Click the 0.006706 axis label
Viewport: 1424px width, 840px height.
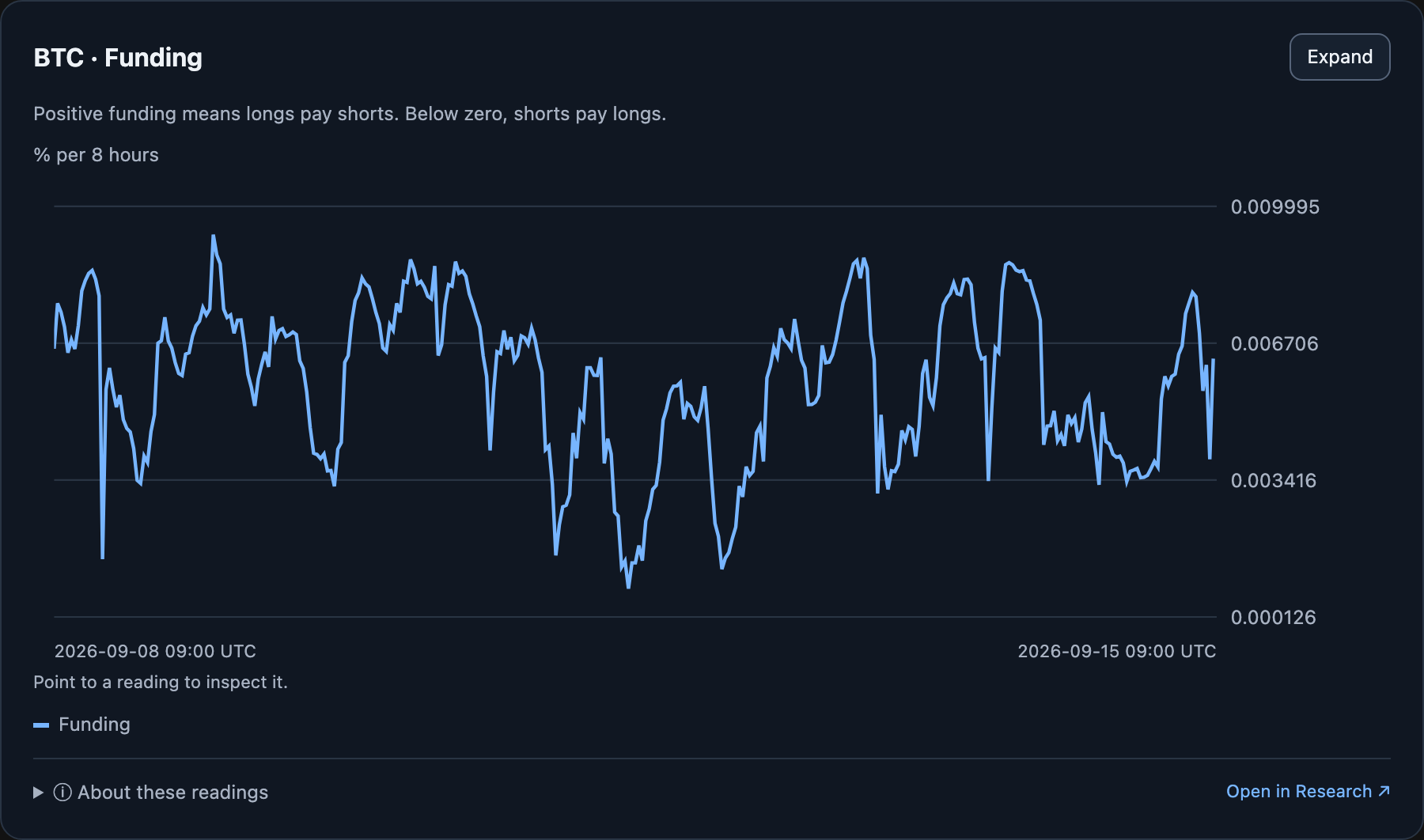pyautogui.click(x=1274, y=344)
